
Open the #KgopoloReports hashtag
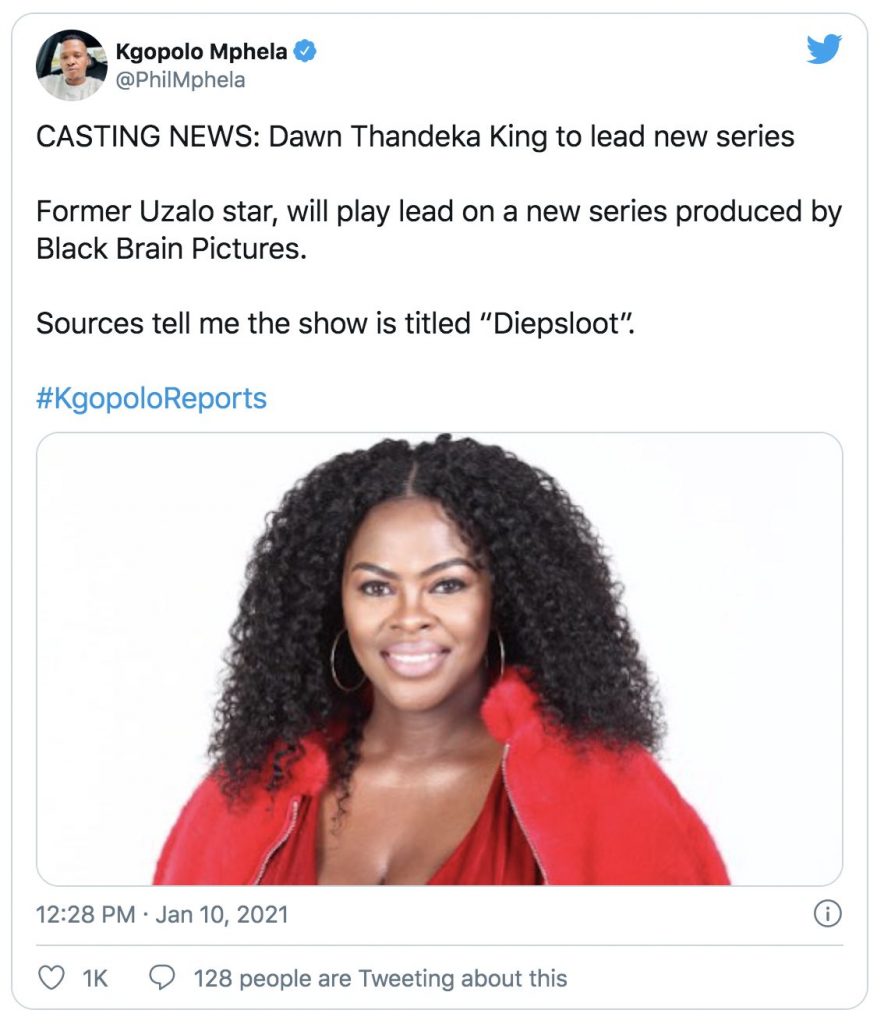point(151,398)
